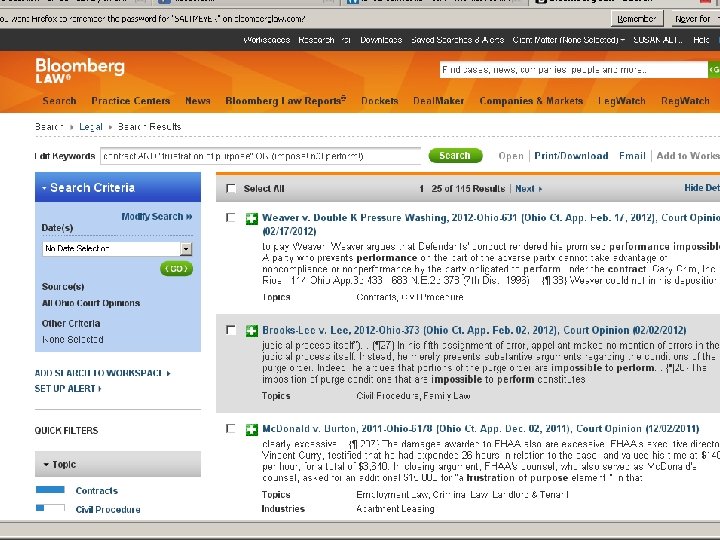Open the News menu
720x540 pixels.
tap(197, 101)
